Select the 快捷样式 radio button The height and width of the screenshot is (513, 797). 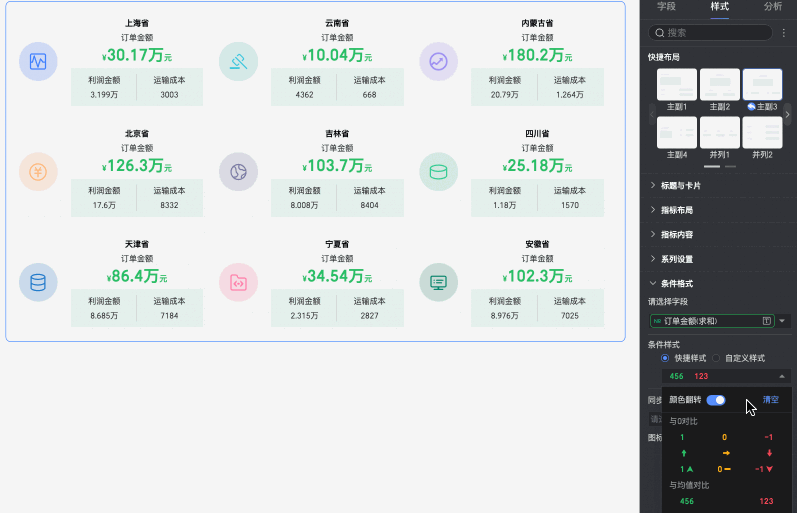coord(665,358)
